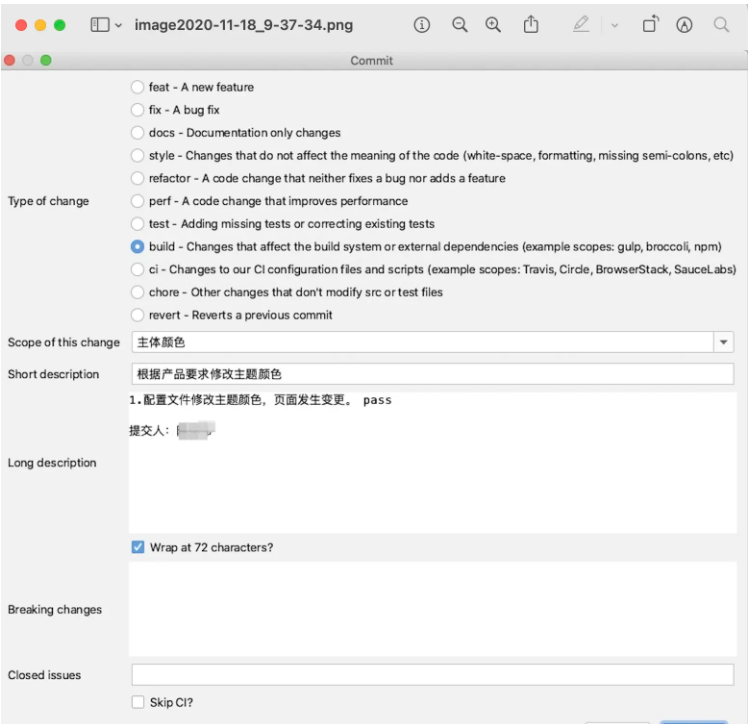Activate the highlight pen tool

pyautogui.click(x=581, y=24)
